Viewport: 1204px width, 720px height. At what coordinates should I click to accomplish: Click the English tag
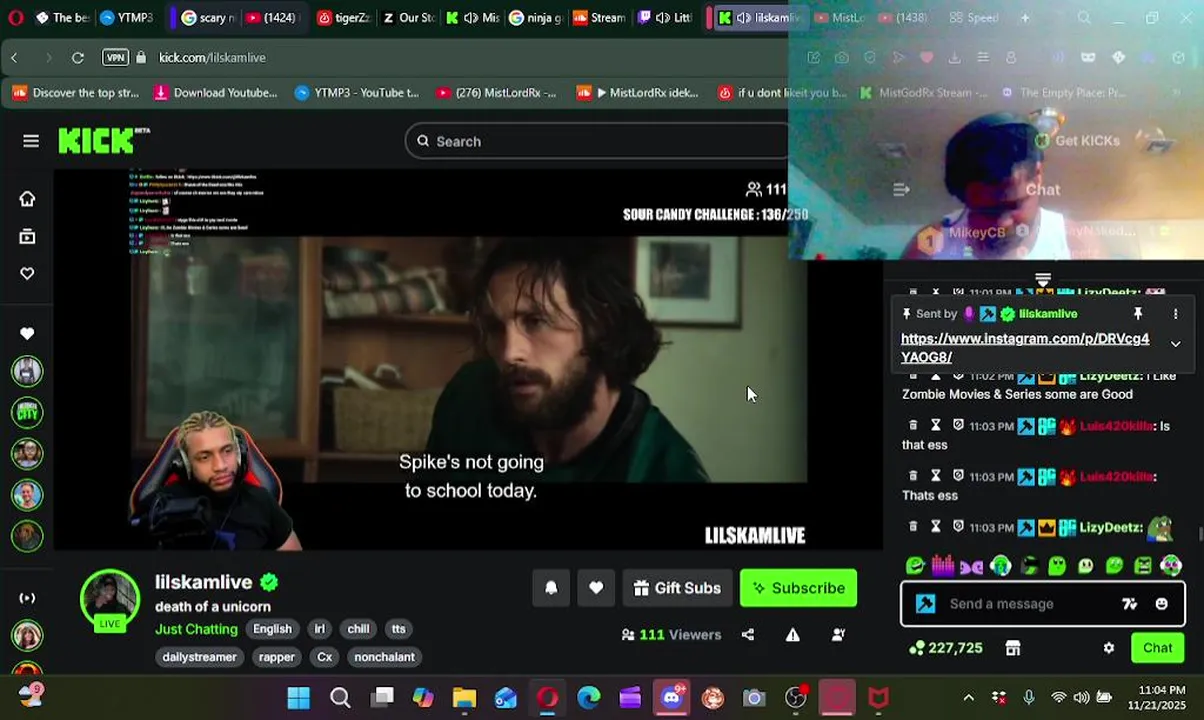272,629
